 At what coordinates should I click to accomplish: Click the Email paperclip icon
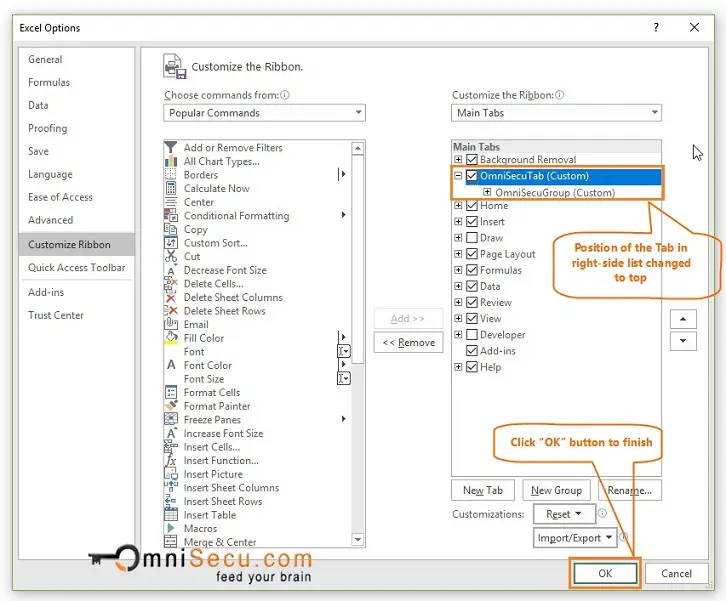click(x=171, y=324)
